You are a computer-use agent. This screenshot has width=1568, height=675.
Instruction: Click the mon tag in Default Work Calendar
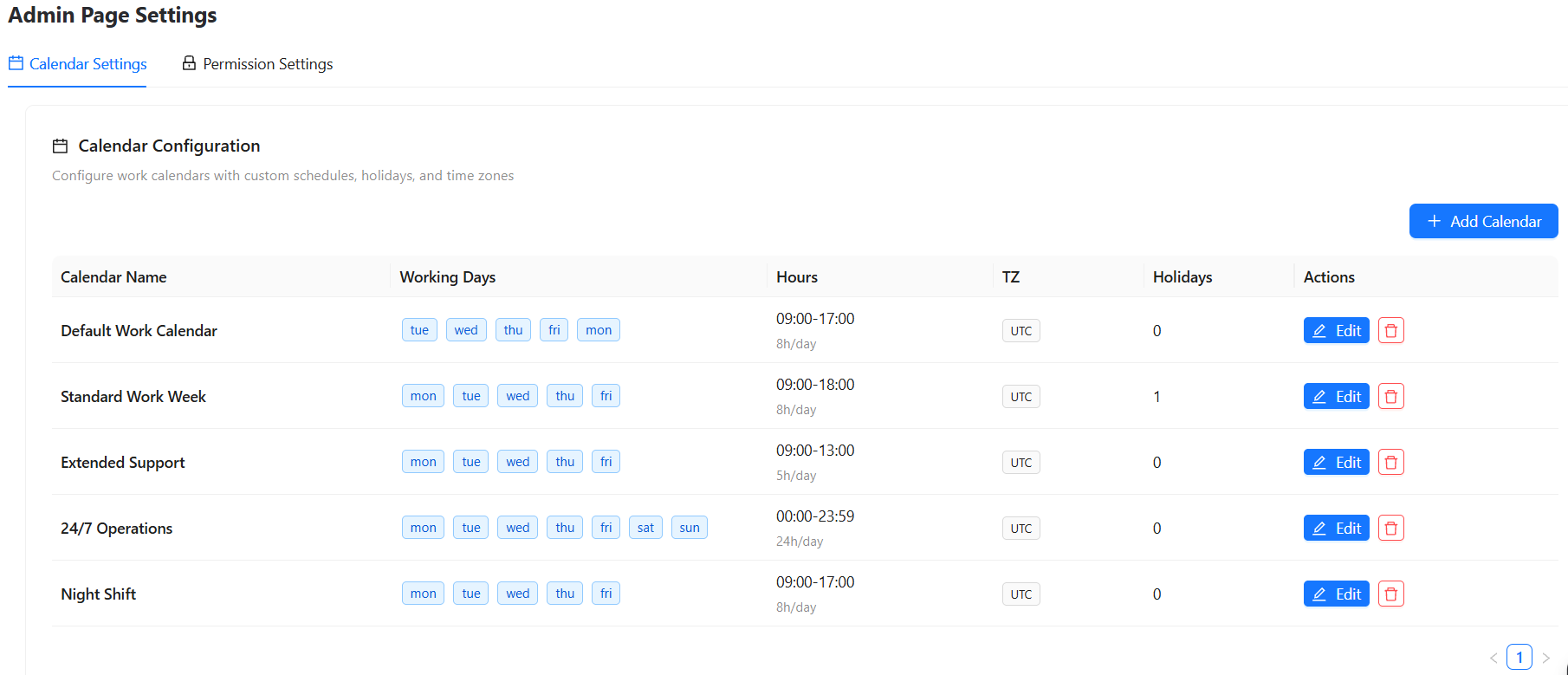click(599, 330)
